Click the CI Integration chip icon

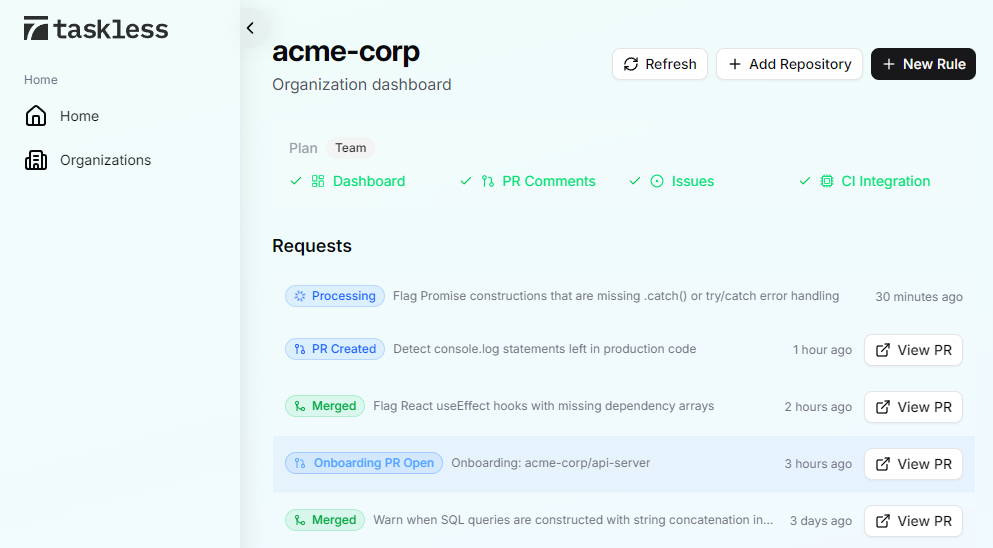coord(826,181)
